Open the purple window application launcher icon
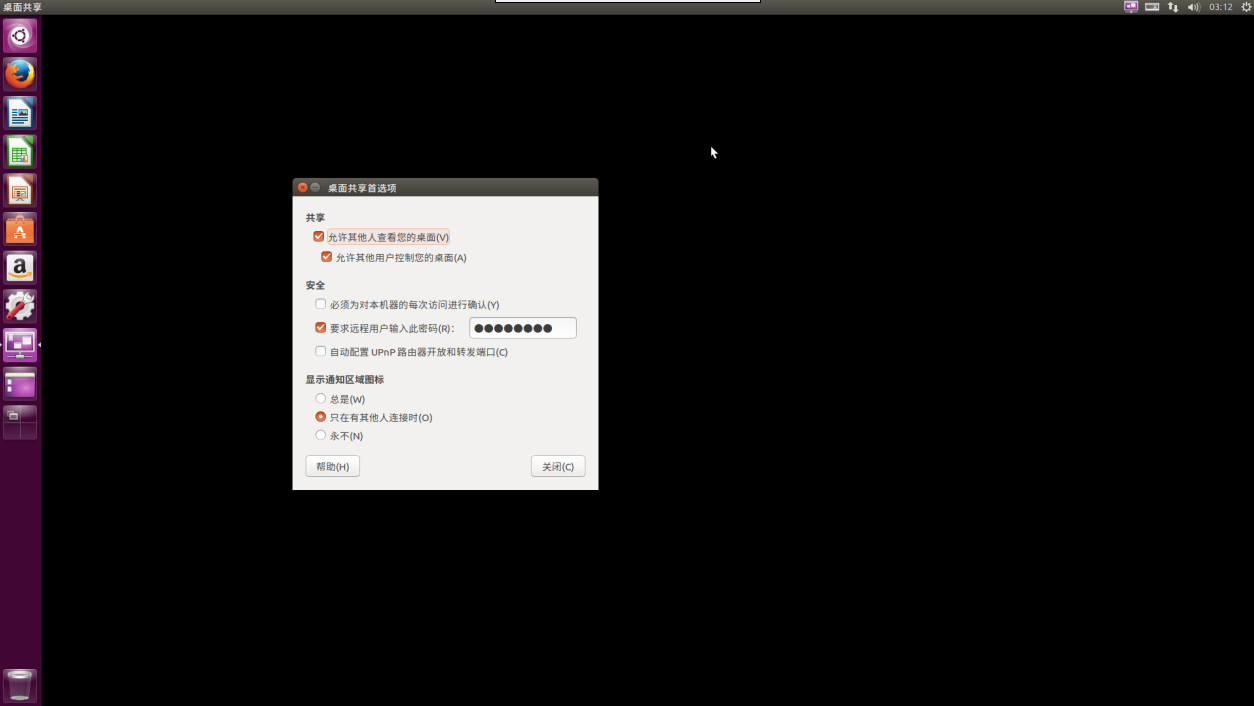Screen dimensions: 1254x706 (20, 384)
